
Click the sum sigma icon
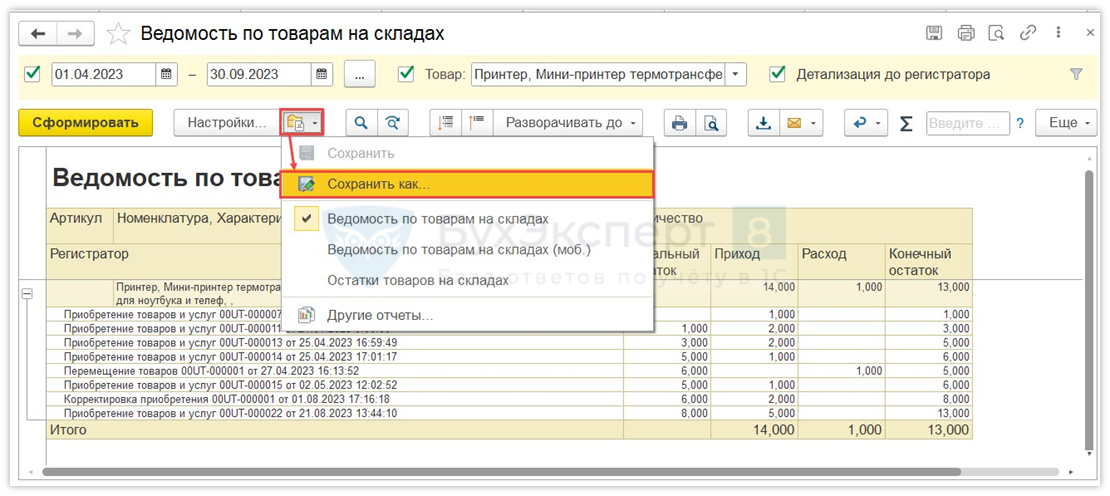(906, 123)
